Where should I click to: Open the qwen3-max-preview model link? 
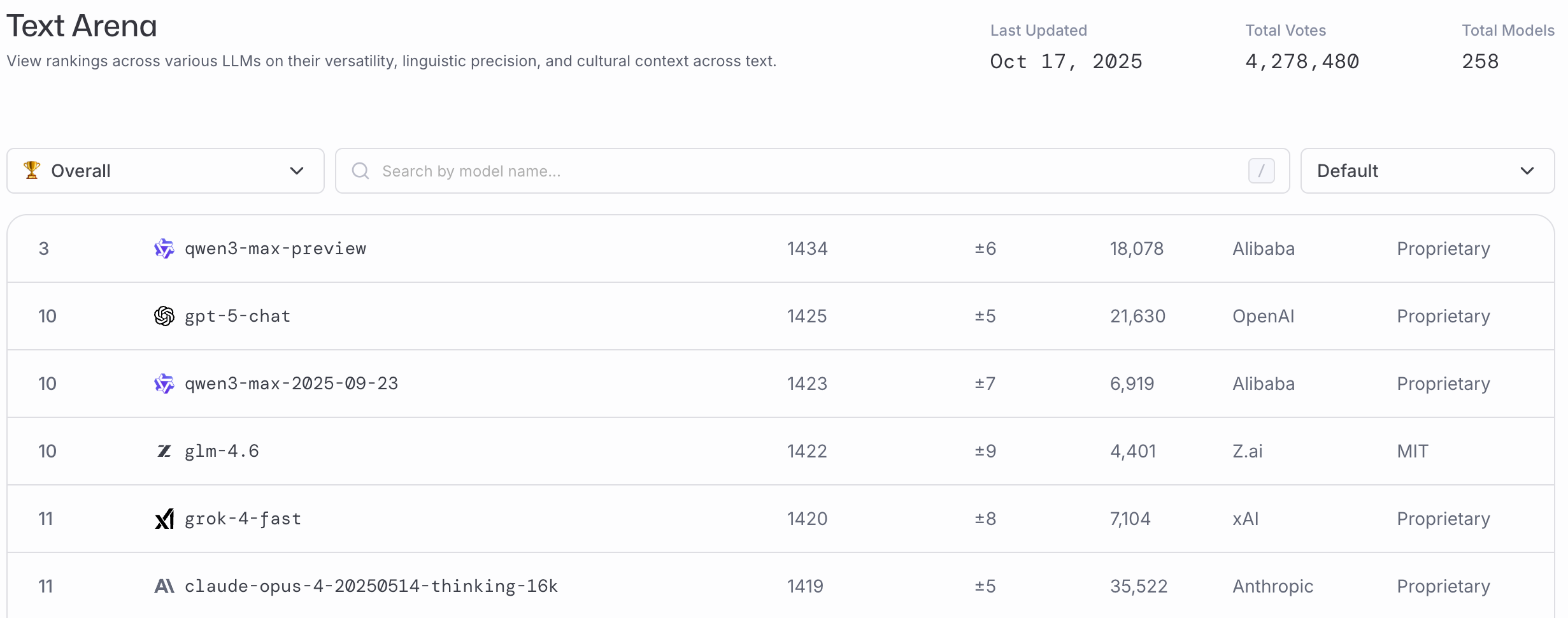275,248
